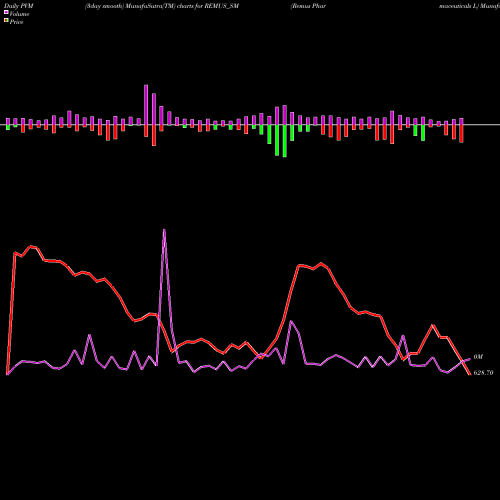Click the tallest magenta volume bar

point(146,105)
